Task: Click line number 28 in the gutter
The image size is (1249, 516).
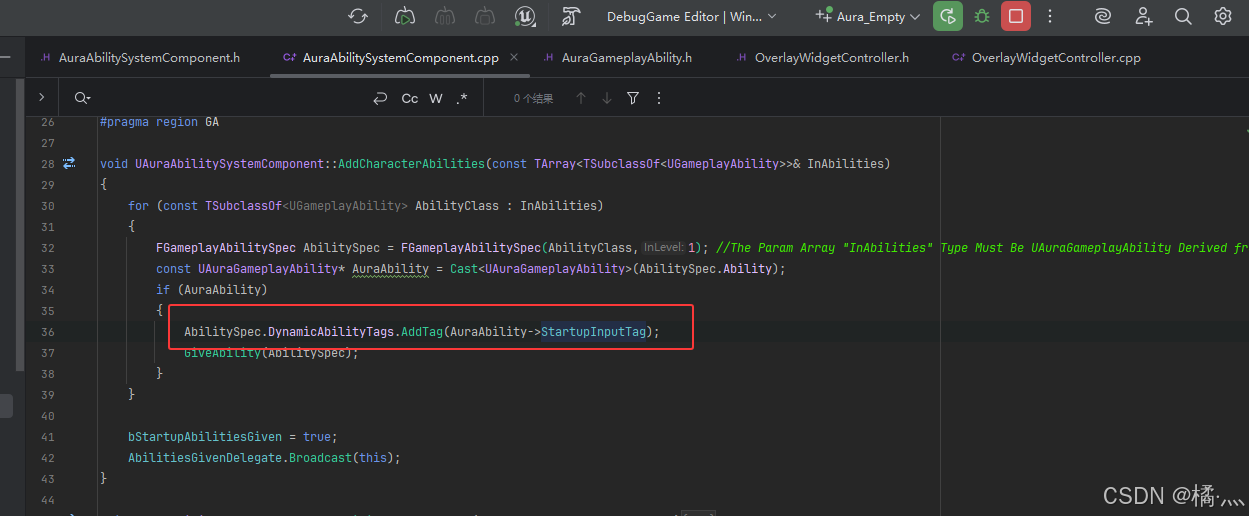Action: (x=48, y=163)
